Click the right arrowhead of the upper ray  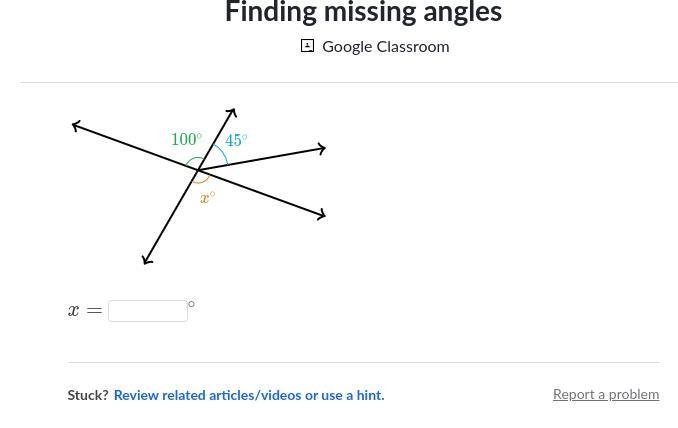pos(321,149)
